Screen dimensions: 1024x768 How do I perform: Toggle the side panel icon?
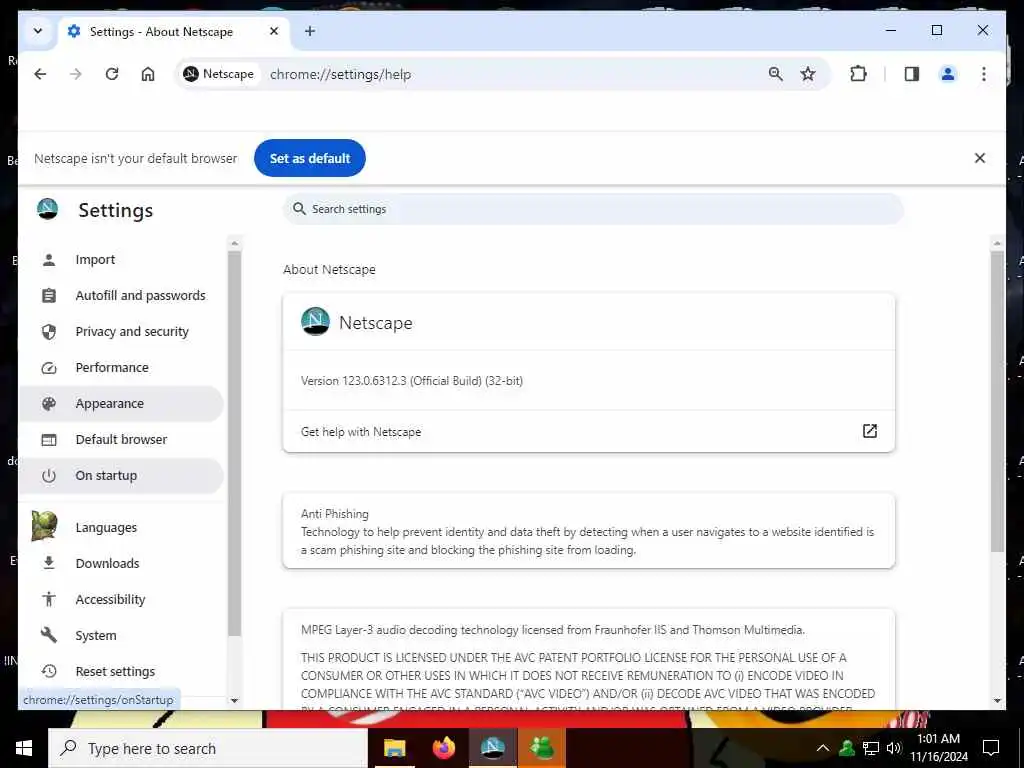[912, 74]
